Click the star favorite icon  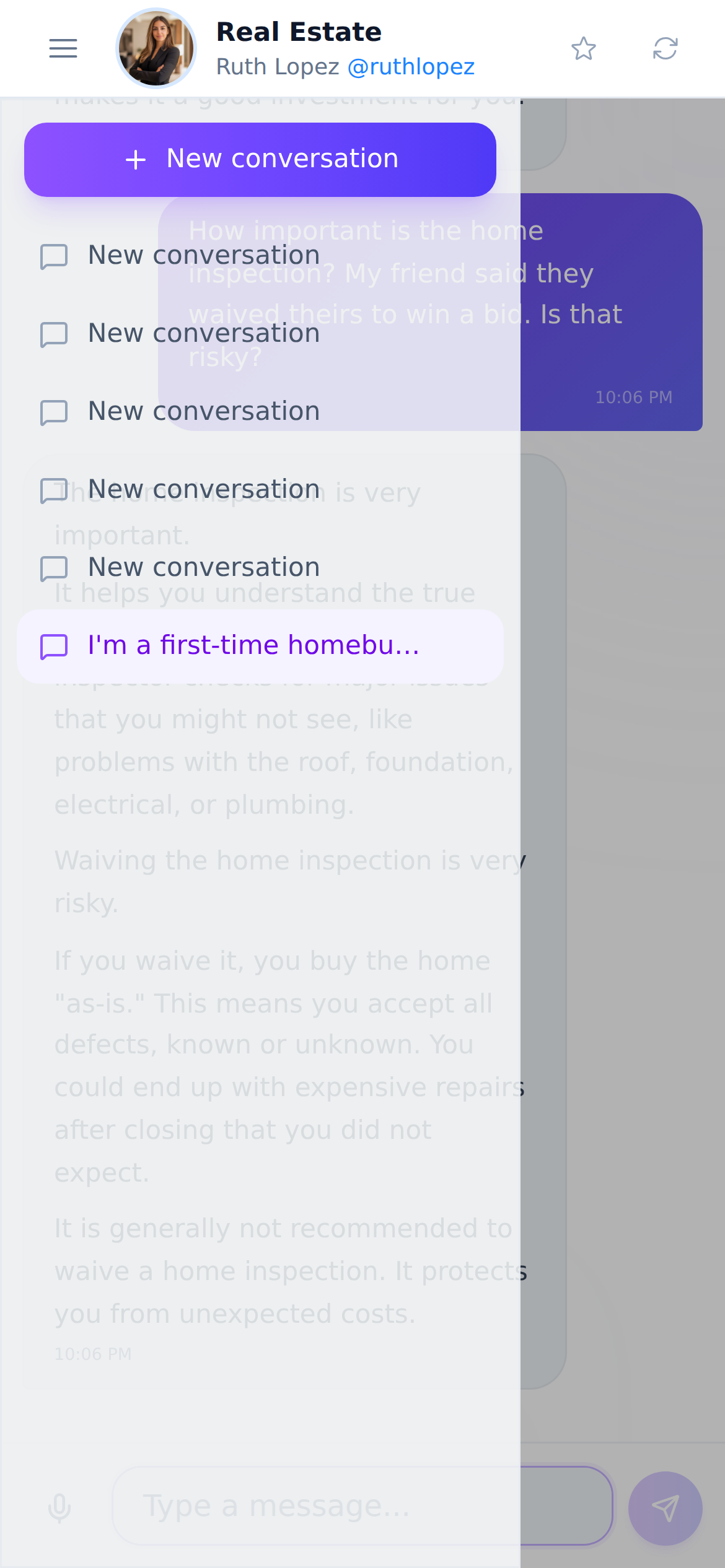(584, 48)
